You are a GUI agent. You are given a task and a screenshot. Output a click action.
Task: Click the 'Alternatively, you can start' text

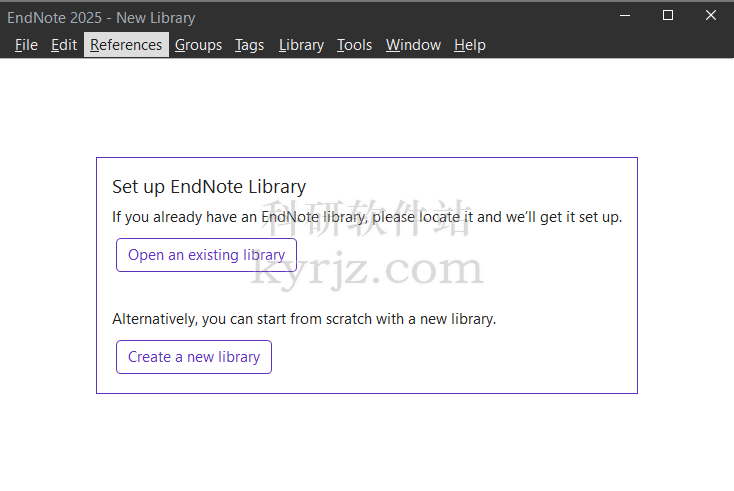tap(303, 320)
